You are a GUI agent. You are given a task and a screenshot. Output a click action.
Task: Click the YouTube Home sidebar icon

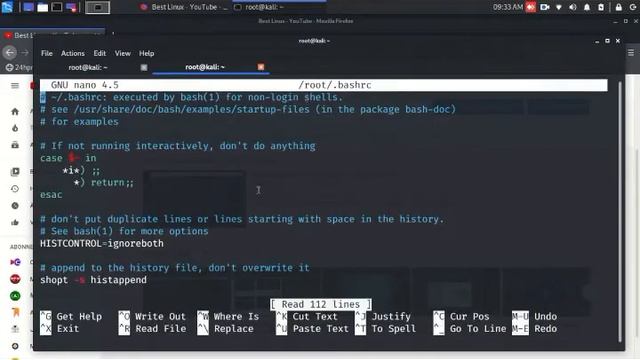tap(15, 112)
